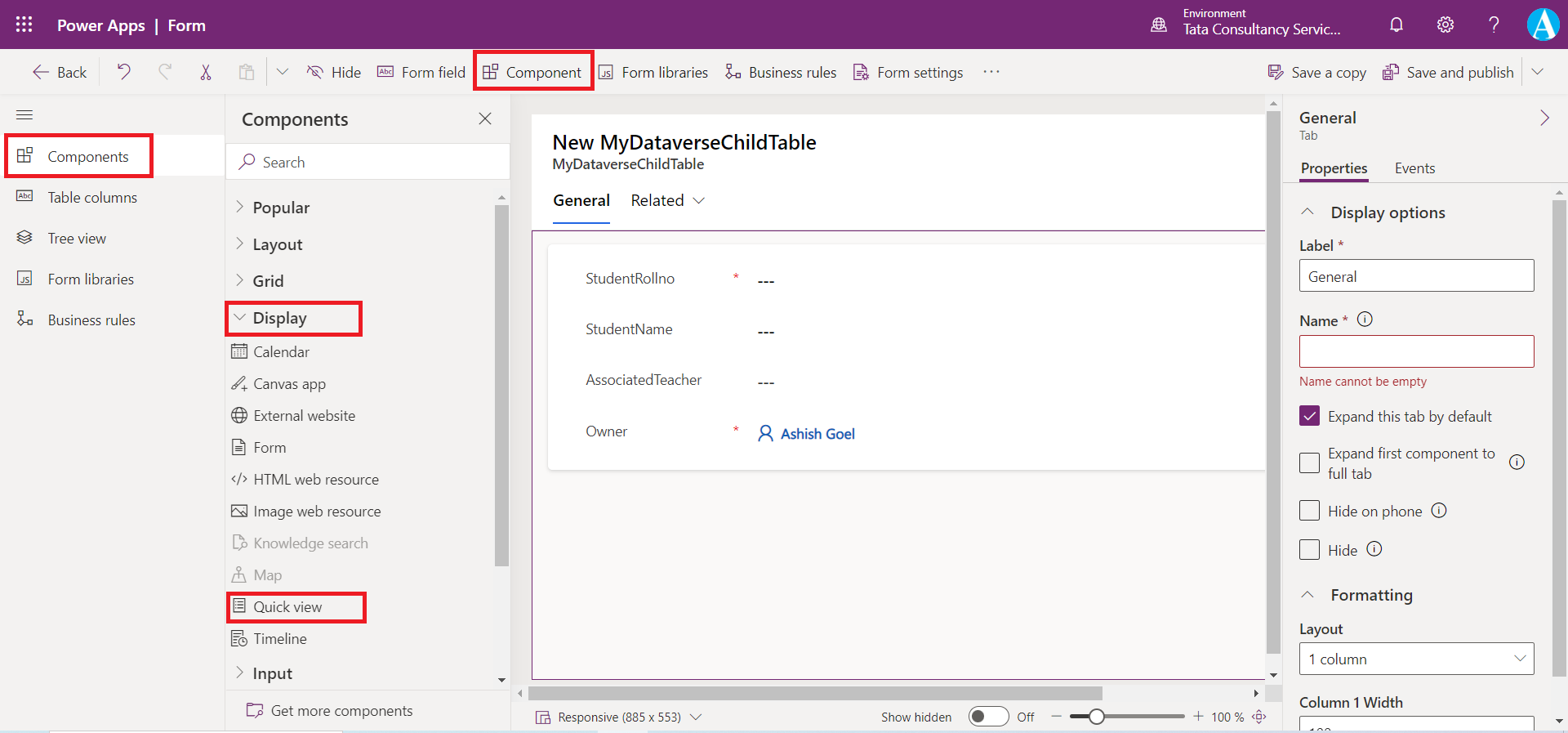
Task: Uncheck Expand this tab by default
Action: click(x=1309, y=416)
